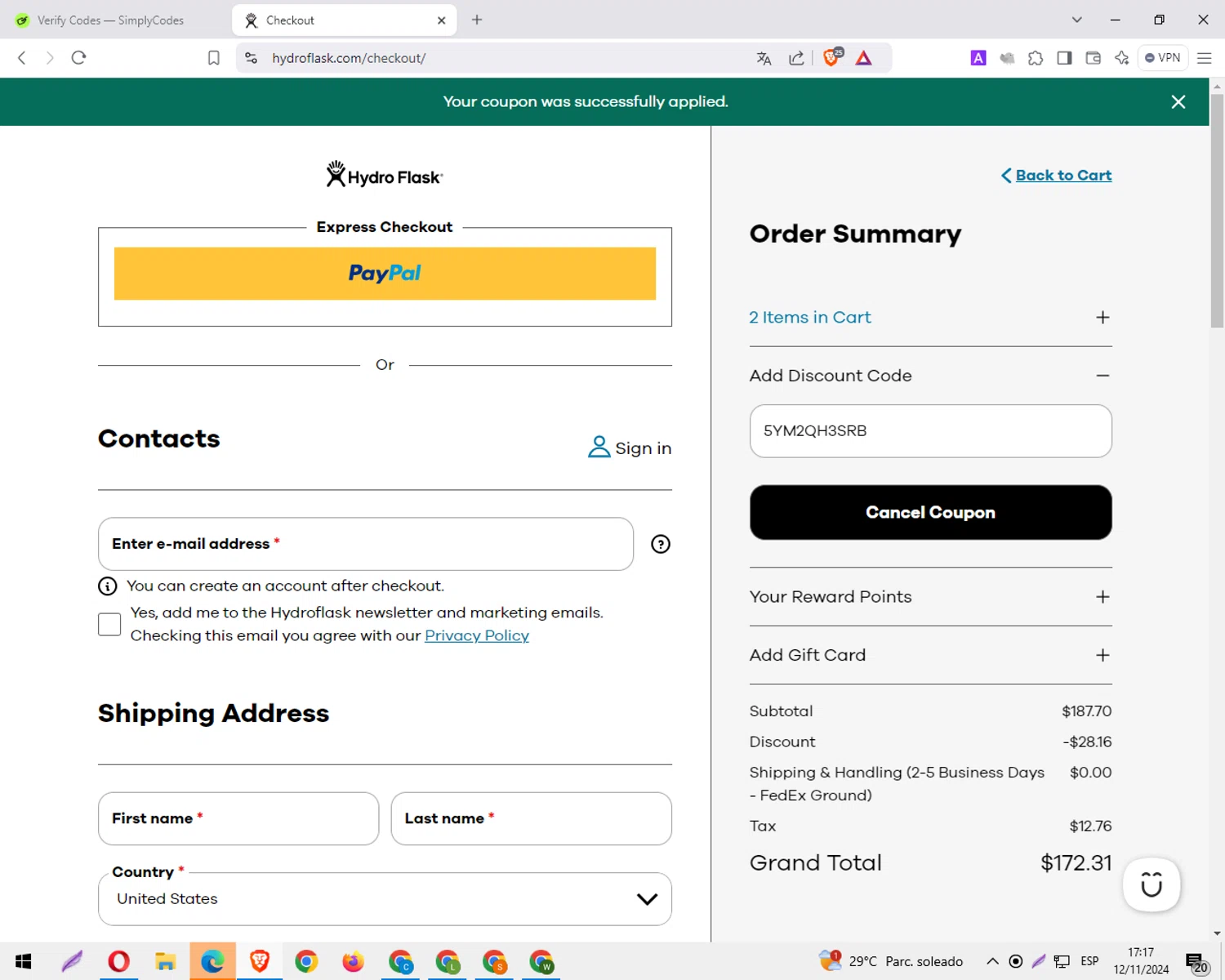Screen dimensions: 1225x980
Task: Go back to the previous page
Action: (22, 58)
